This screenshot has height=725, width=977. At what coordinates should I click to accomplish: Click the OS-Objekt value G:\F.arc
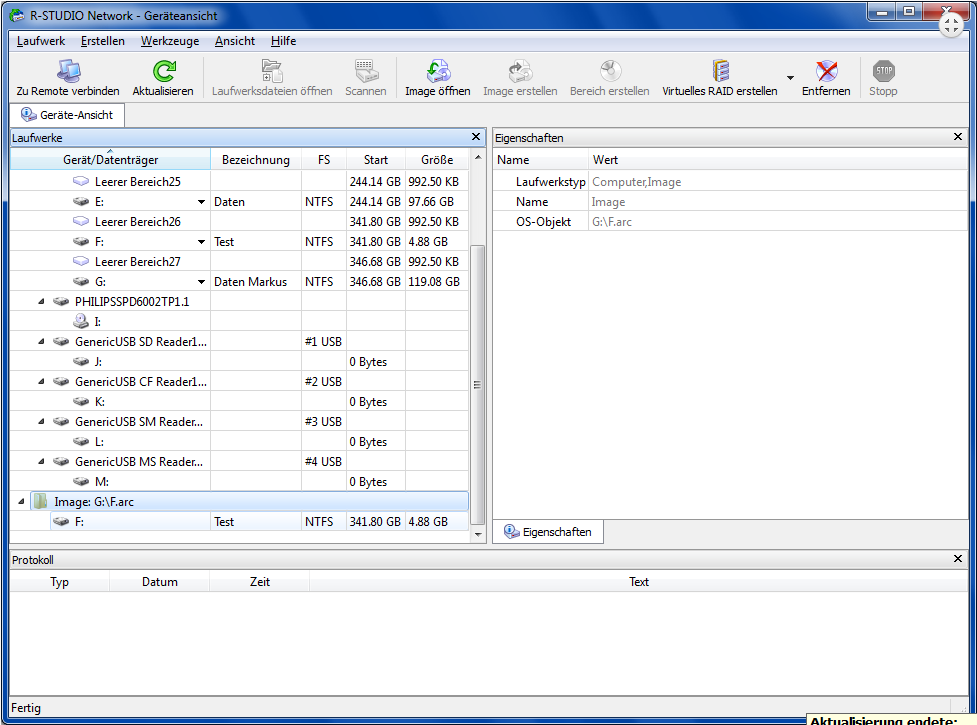[x=612, y=222]
